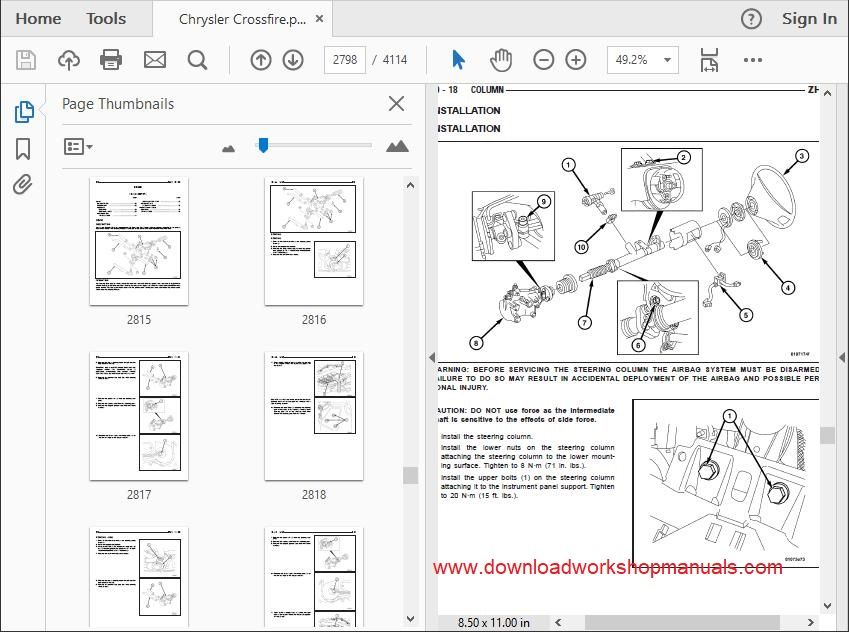
Task: Zoom out with minus icon
Action: point(544,60)
